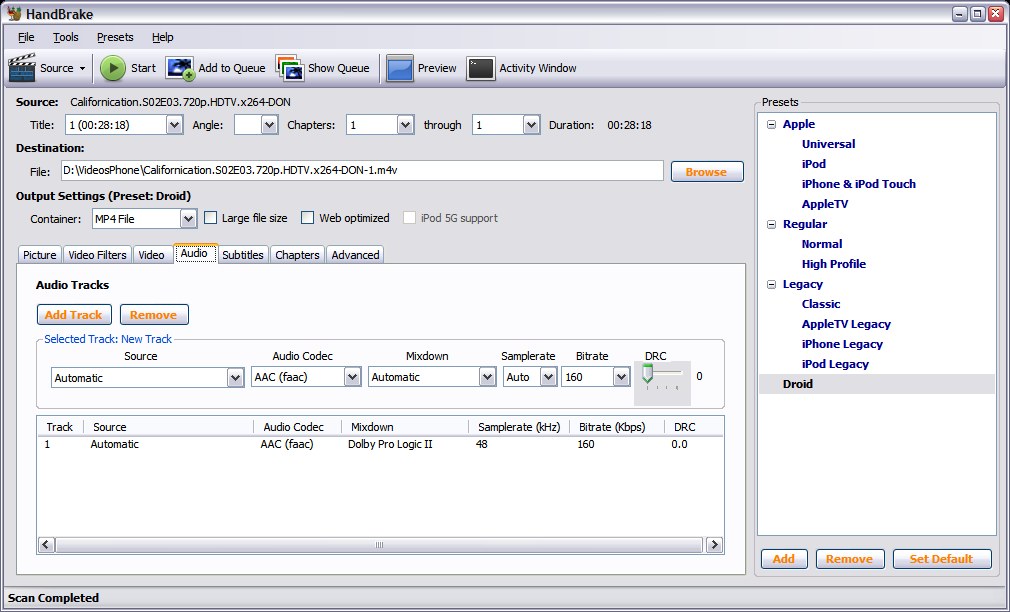Switch to the Chapters tab
1010x612 pixels.
pos(298,255)
